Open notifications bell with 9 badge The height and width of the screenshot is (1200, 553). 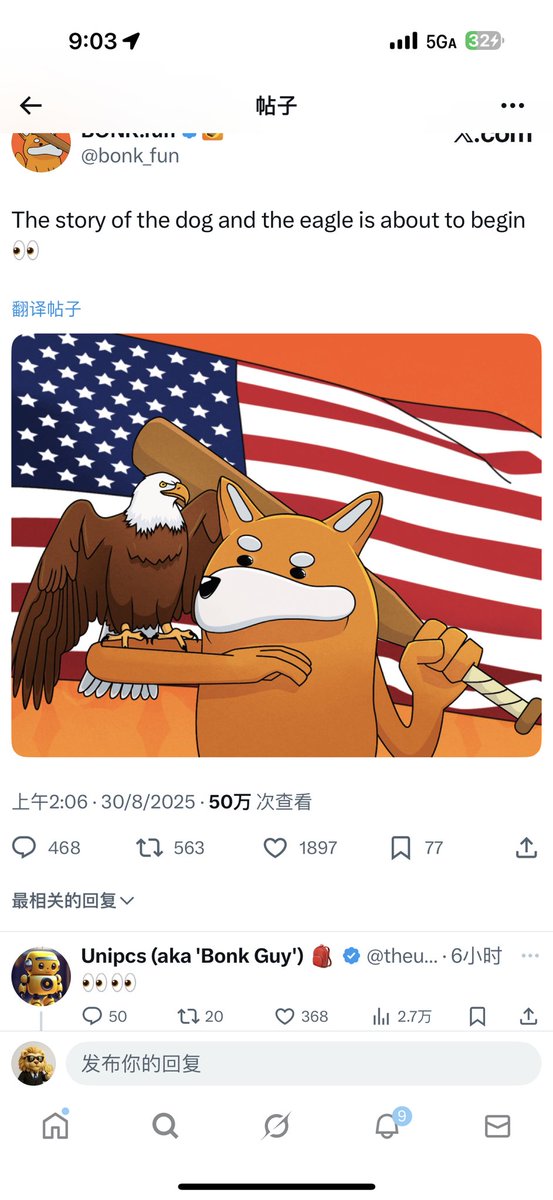click(x=388, y=1124)
